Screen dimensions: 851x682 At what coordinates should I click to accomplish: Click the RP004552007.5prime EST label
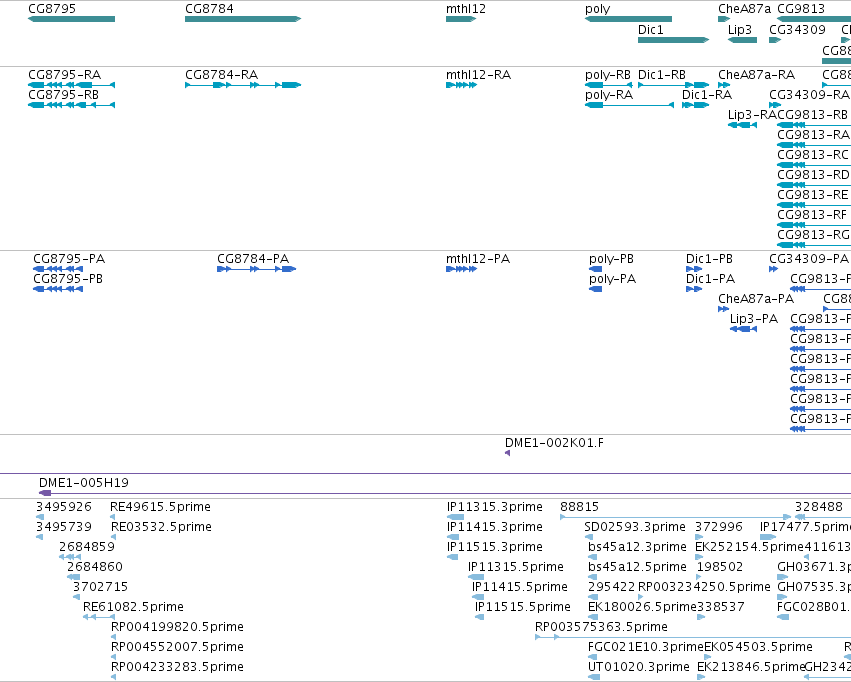[177, 647]
